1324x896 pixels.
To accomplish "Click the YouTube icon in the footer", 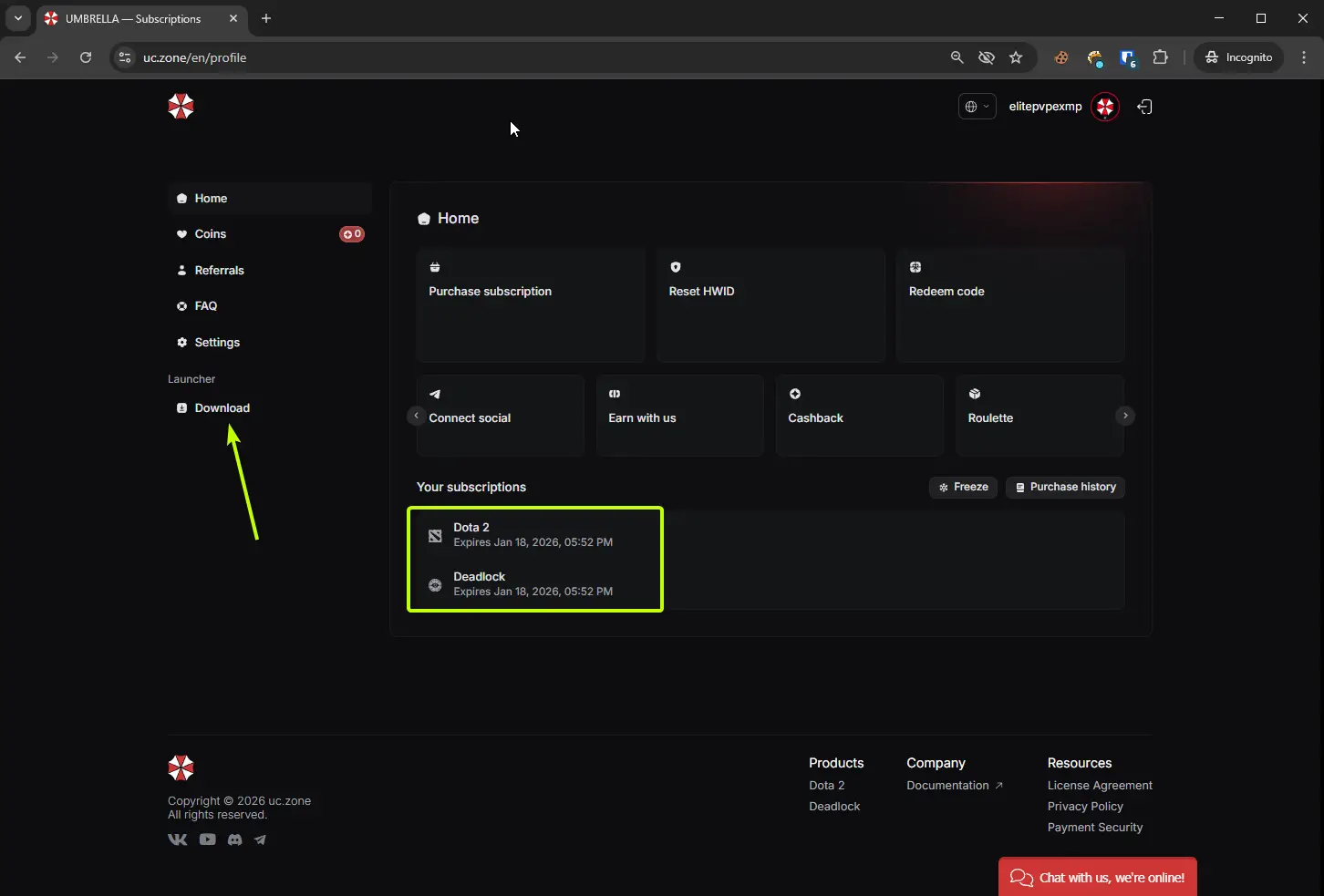I will click(208, 839).
